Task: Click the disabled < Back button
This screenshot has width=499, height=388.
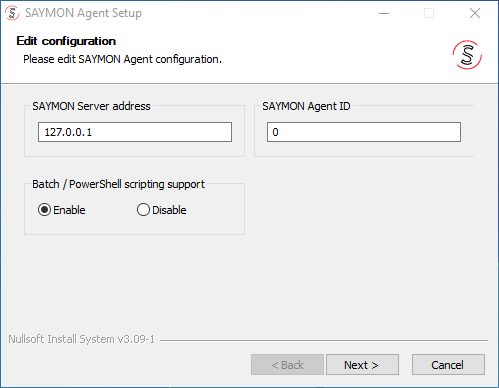Action: click(287, 365)
